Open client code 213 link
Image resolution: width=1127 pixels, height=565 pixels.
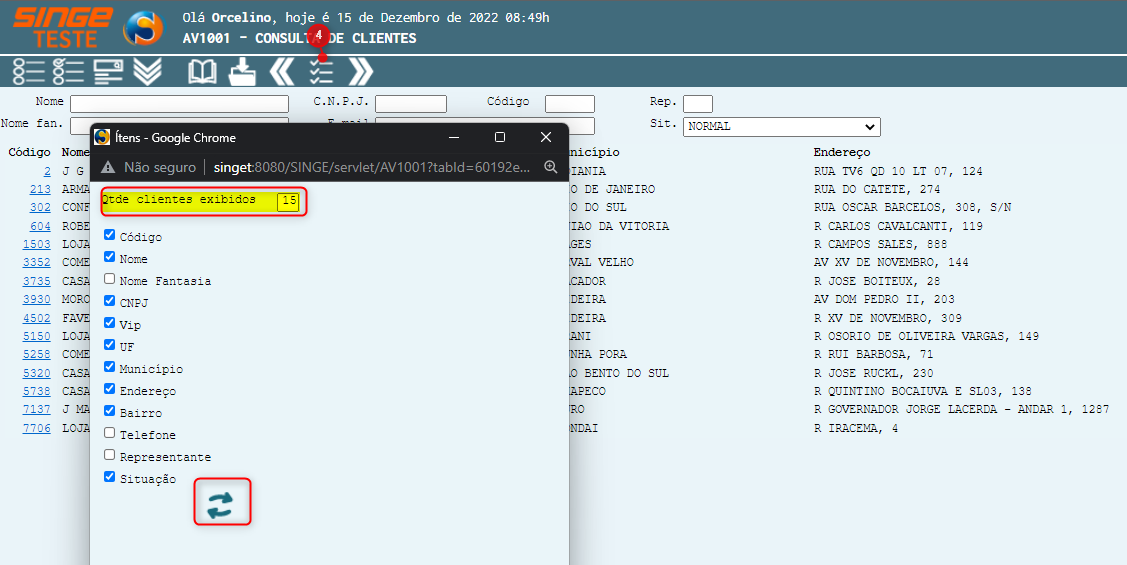pyautogui.click(x=40, y=189)
